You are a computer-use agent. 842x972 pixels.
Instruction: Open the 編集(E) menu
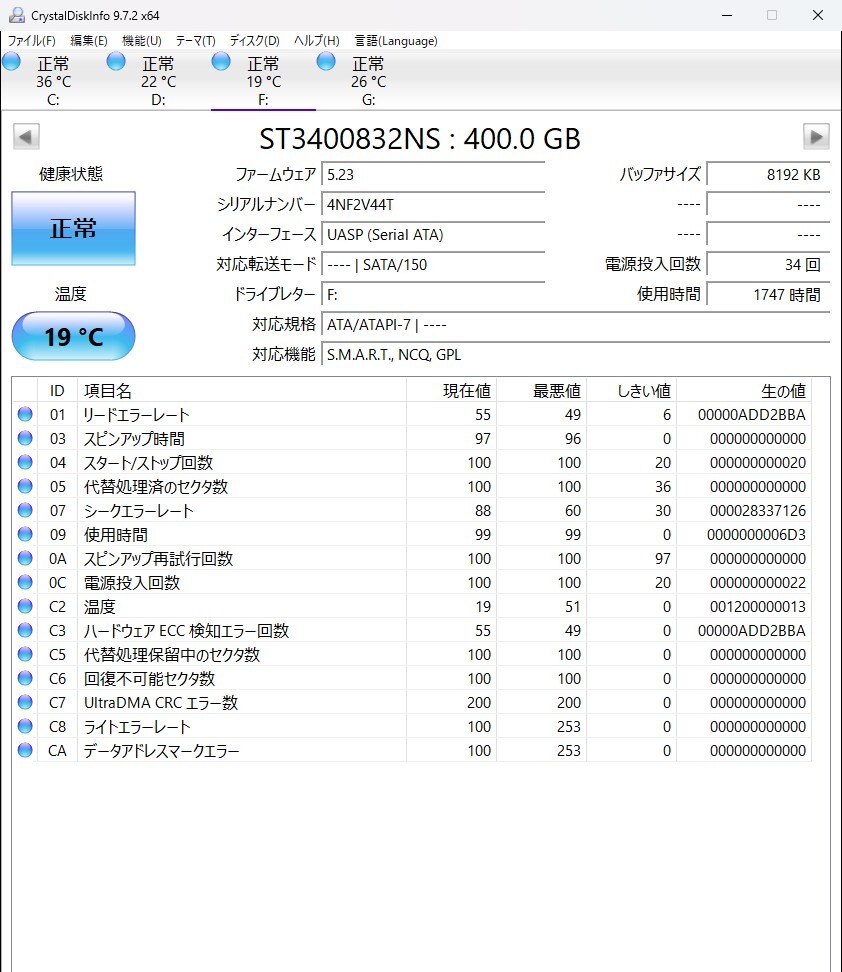(x=89, y=40)
